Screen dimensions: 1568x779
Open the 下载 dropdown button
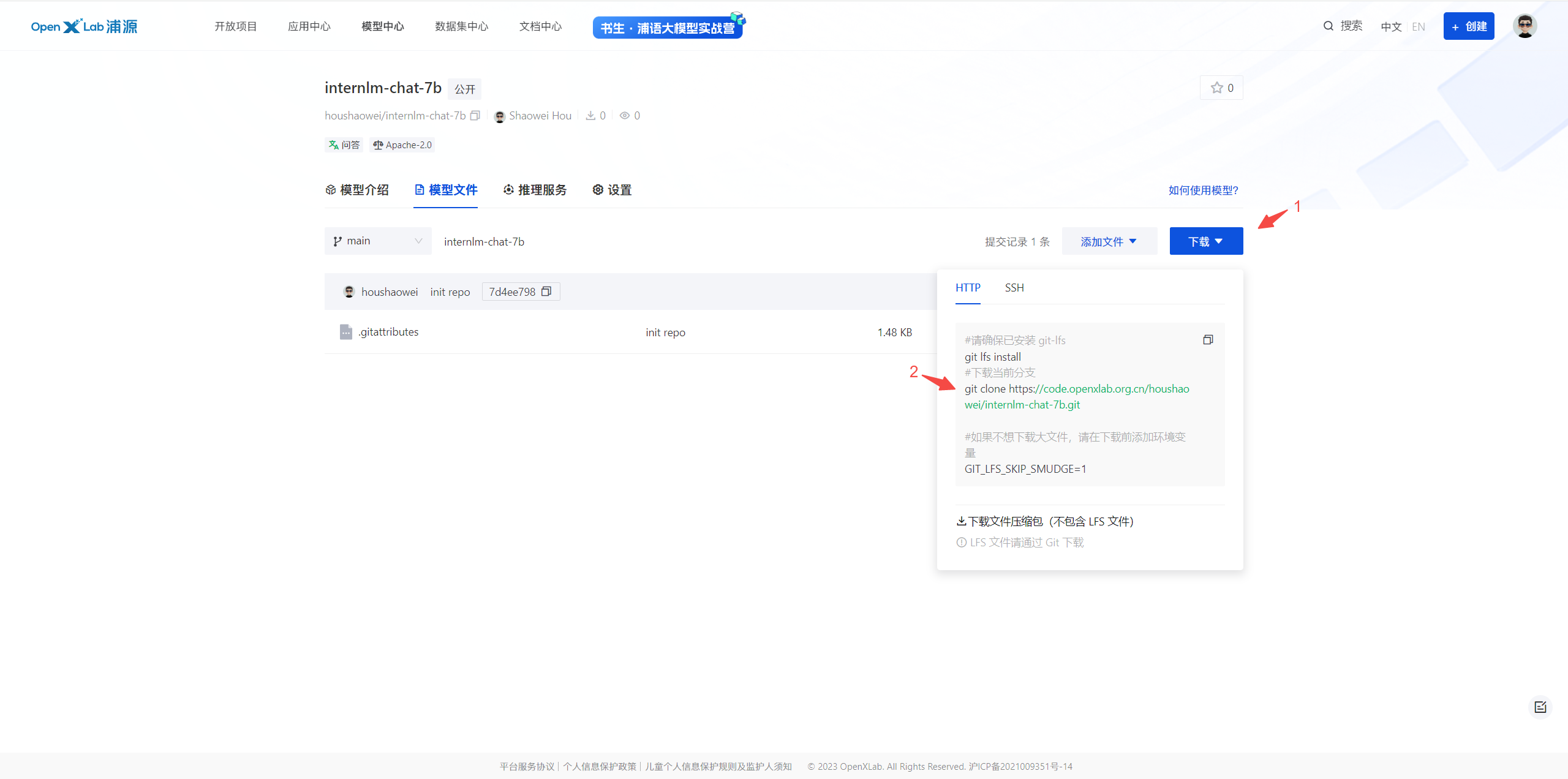point(1206,241)
